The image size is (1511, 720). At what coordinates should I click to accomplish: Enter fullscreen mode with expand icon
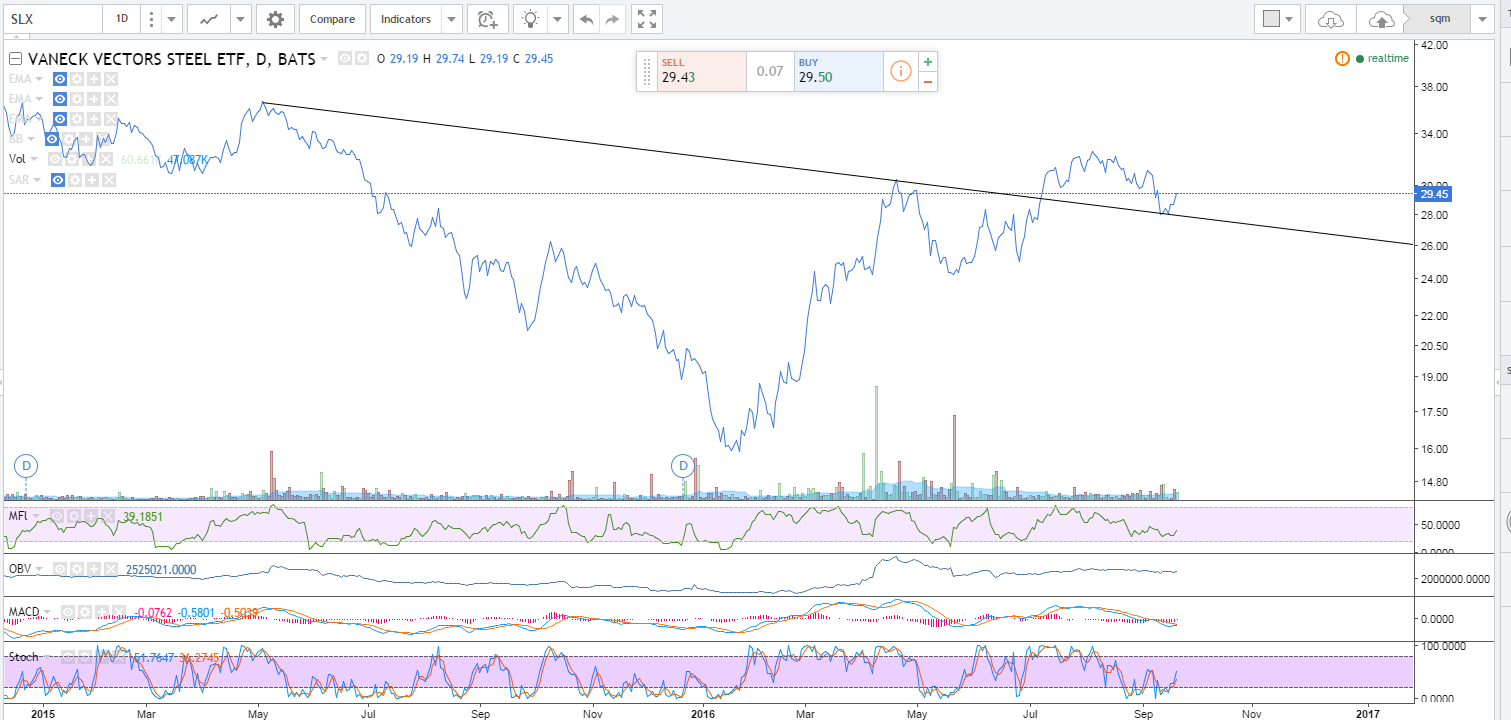[x=647, y=19]
